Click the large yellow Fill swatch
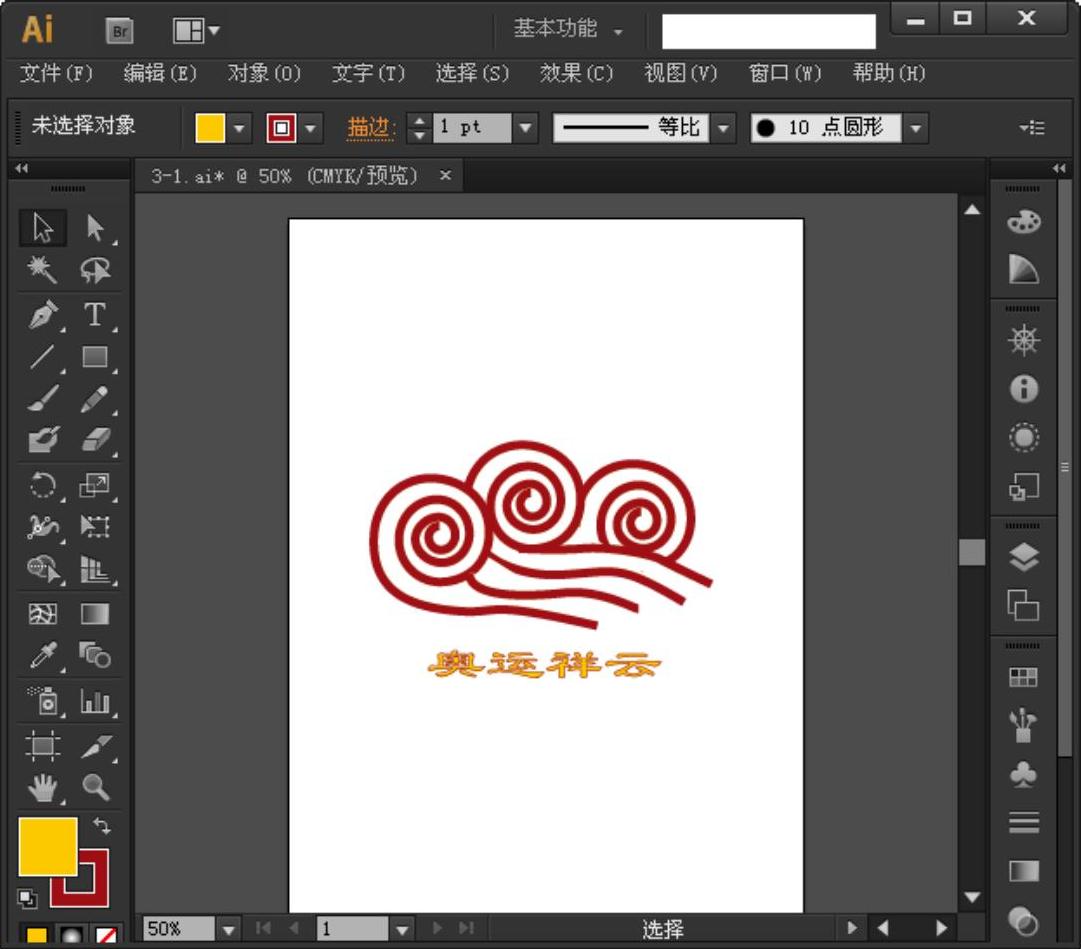Viewport: 1081px width, 949px height. point(48,847)
